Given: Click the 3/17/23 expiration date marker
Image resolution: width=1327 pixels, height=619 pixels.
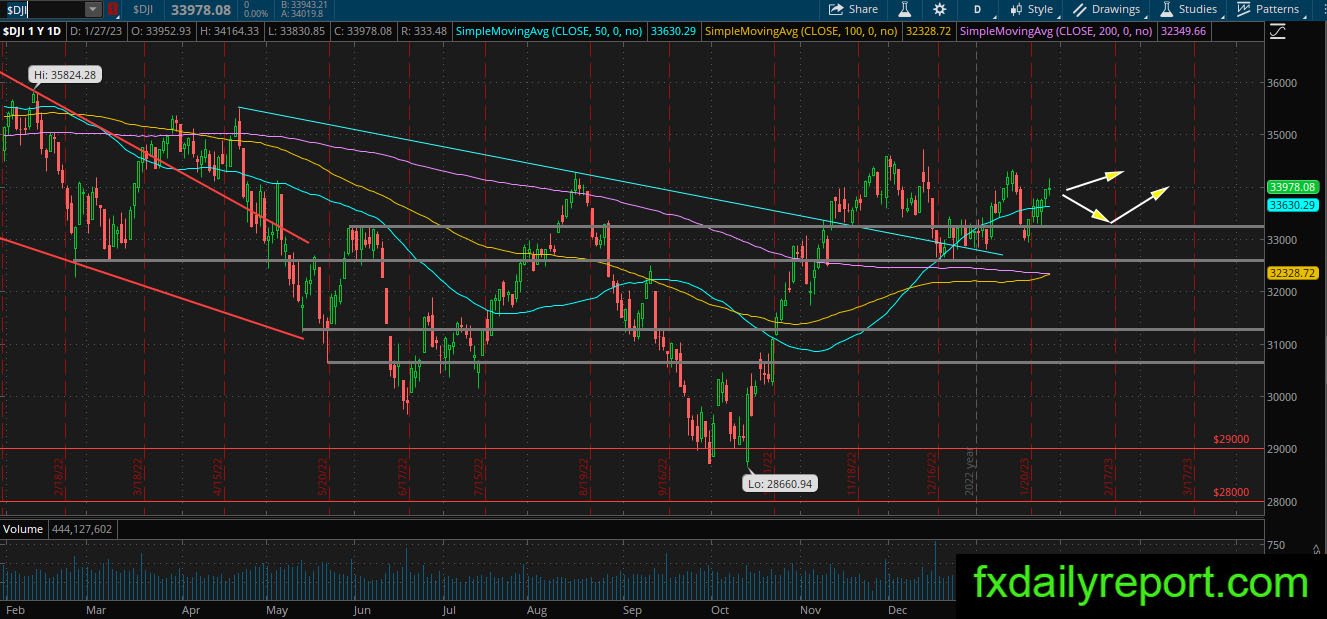Looking at the screenshot, I should pos(1188,475).
